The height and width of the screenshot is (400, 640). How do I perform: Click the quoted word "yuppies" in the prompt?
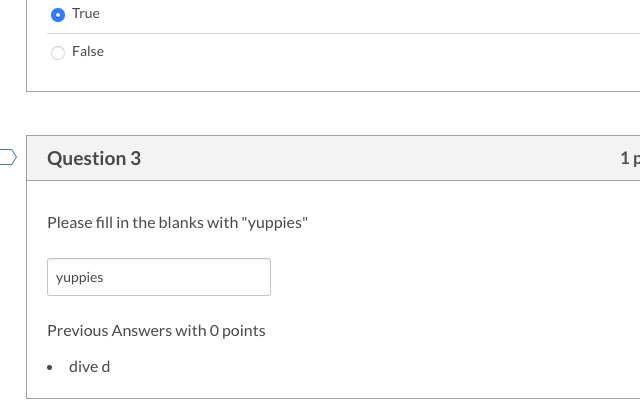tap(275, 223)
